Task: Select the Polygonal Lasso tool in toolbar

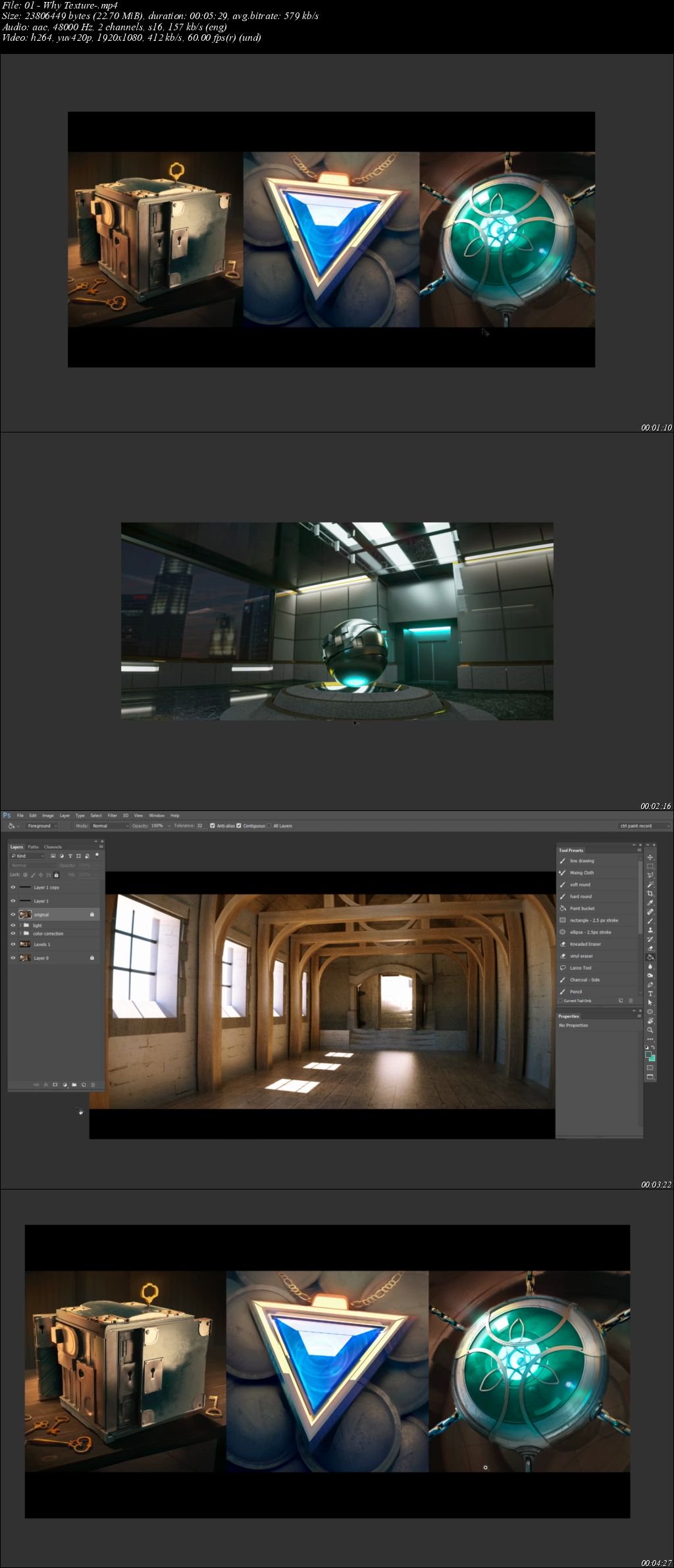Action: coord(650,875)
